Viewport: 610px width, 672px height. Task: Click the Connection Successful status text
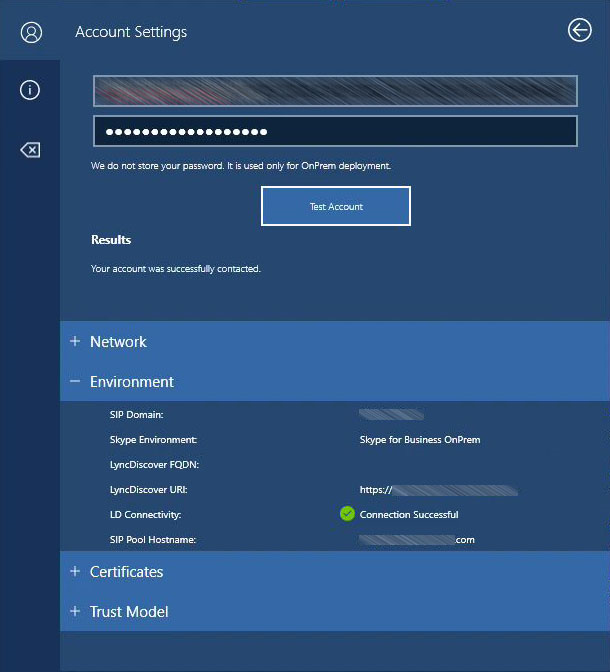(x=409, y=515)
